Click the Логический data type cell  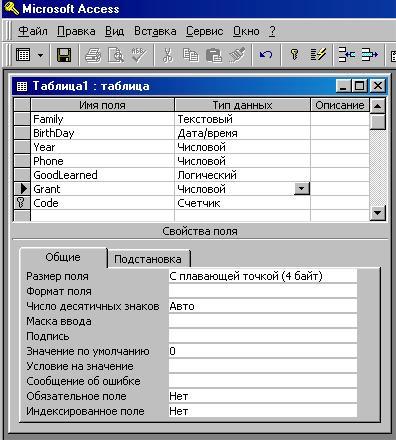[242, 175]
